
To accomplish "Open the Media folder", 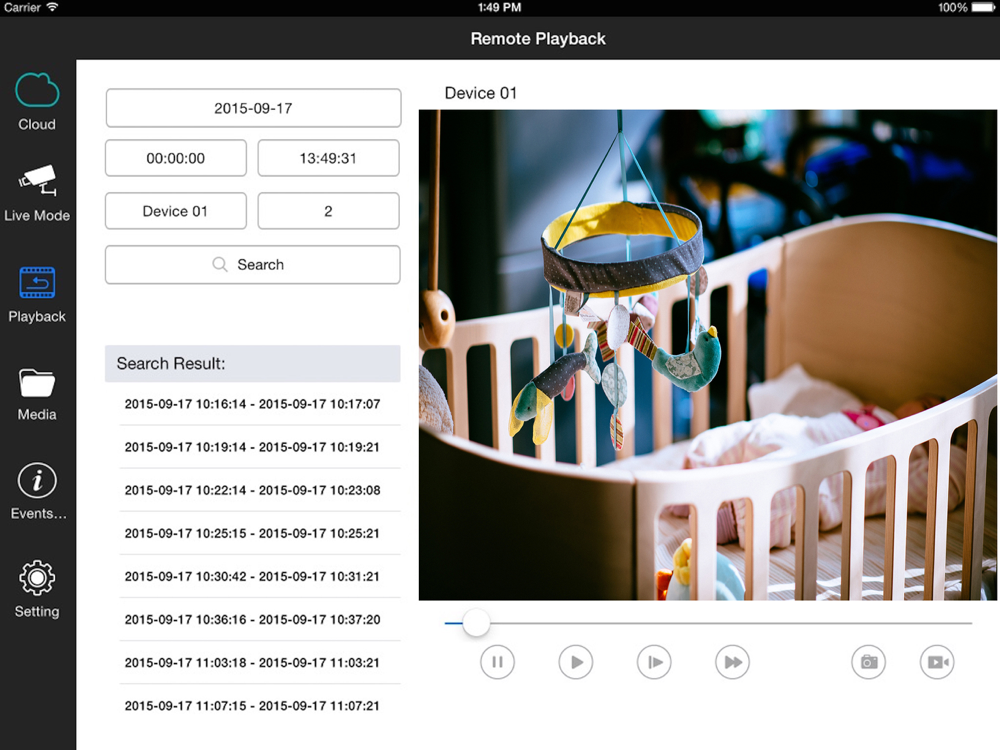I will coord(37,394).
